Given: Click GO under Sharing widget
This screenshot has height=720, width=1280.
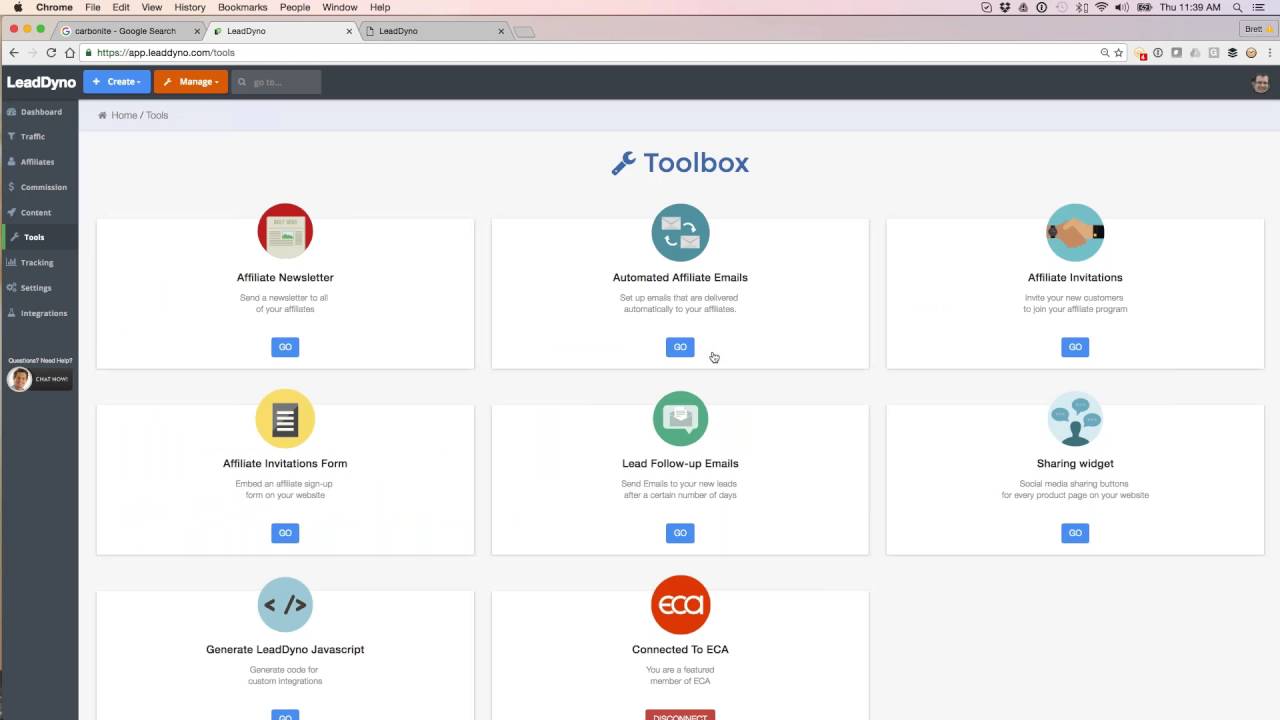Looking at the screenshot, I should pyautogui.click(x=1075, y=533).
